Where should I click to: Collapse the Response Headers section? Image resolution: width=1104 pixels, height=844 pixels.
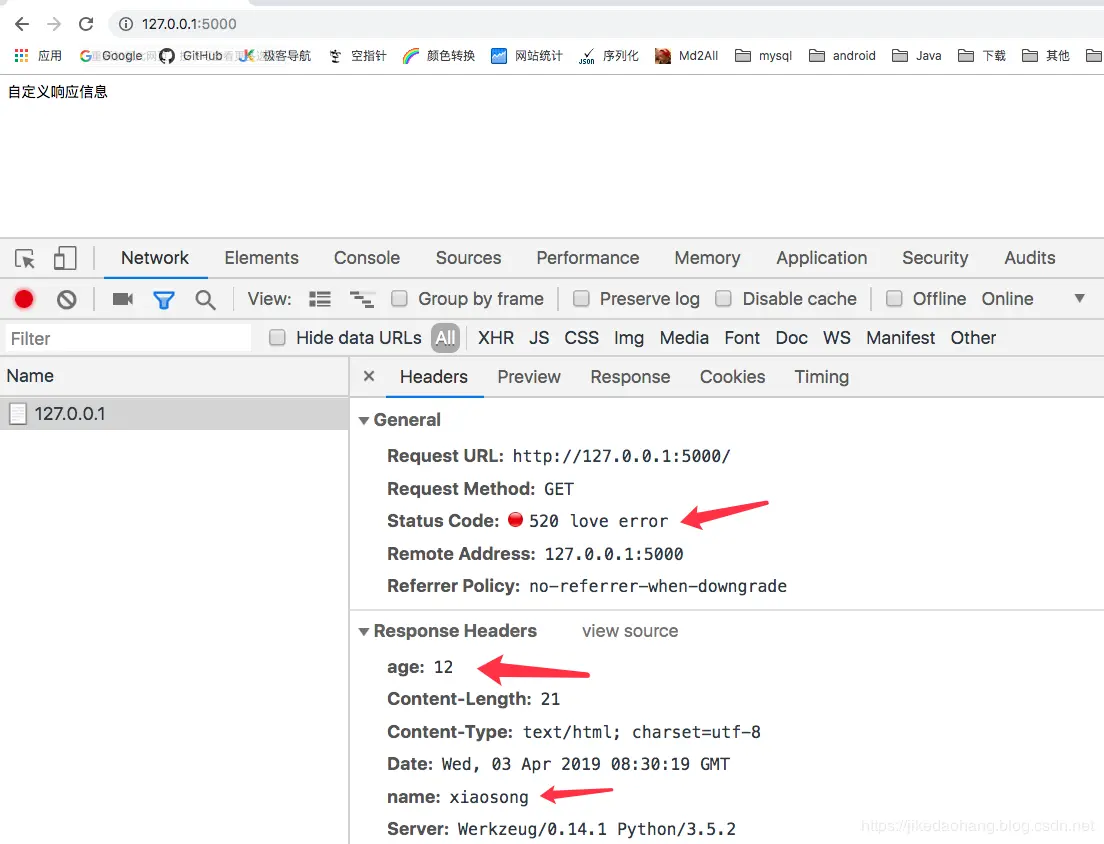point(364,631)
